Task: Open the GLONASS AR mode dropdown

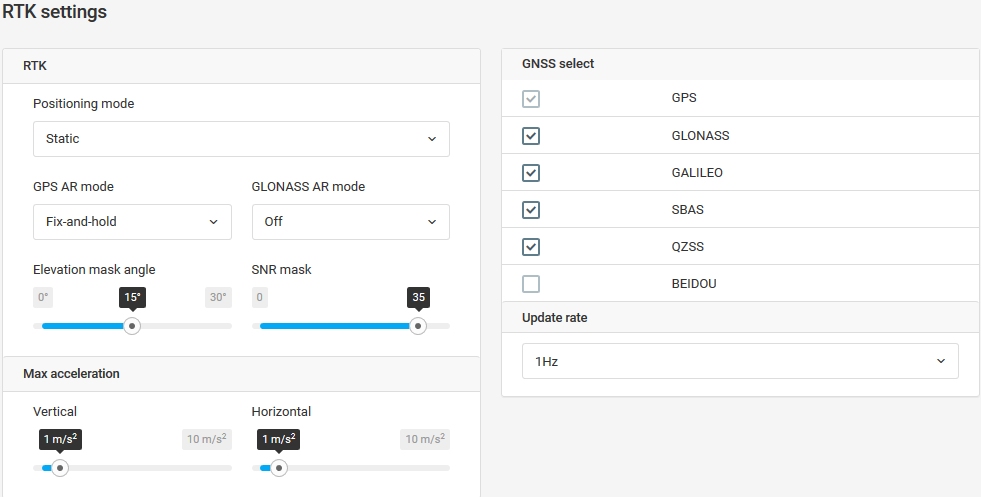Action: [350, 222]
